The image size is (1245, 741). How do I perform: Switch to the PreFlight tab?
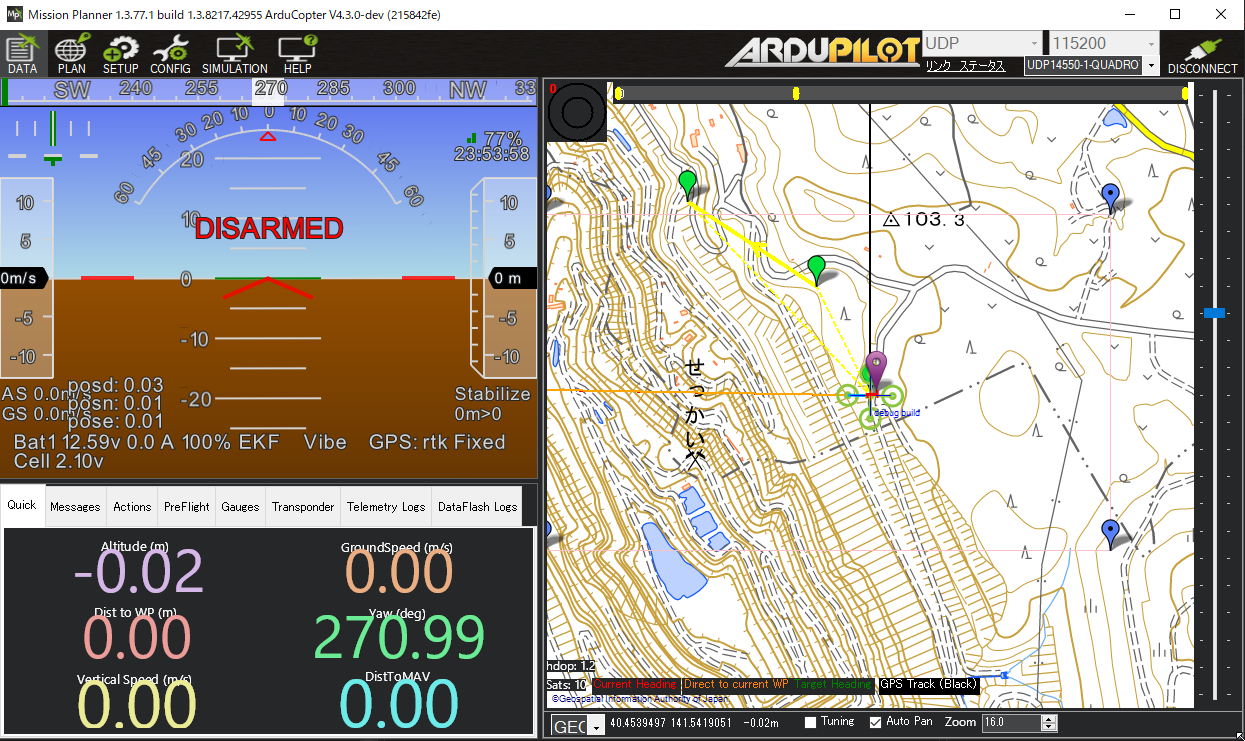[187, 507]
